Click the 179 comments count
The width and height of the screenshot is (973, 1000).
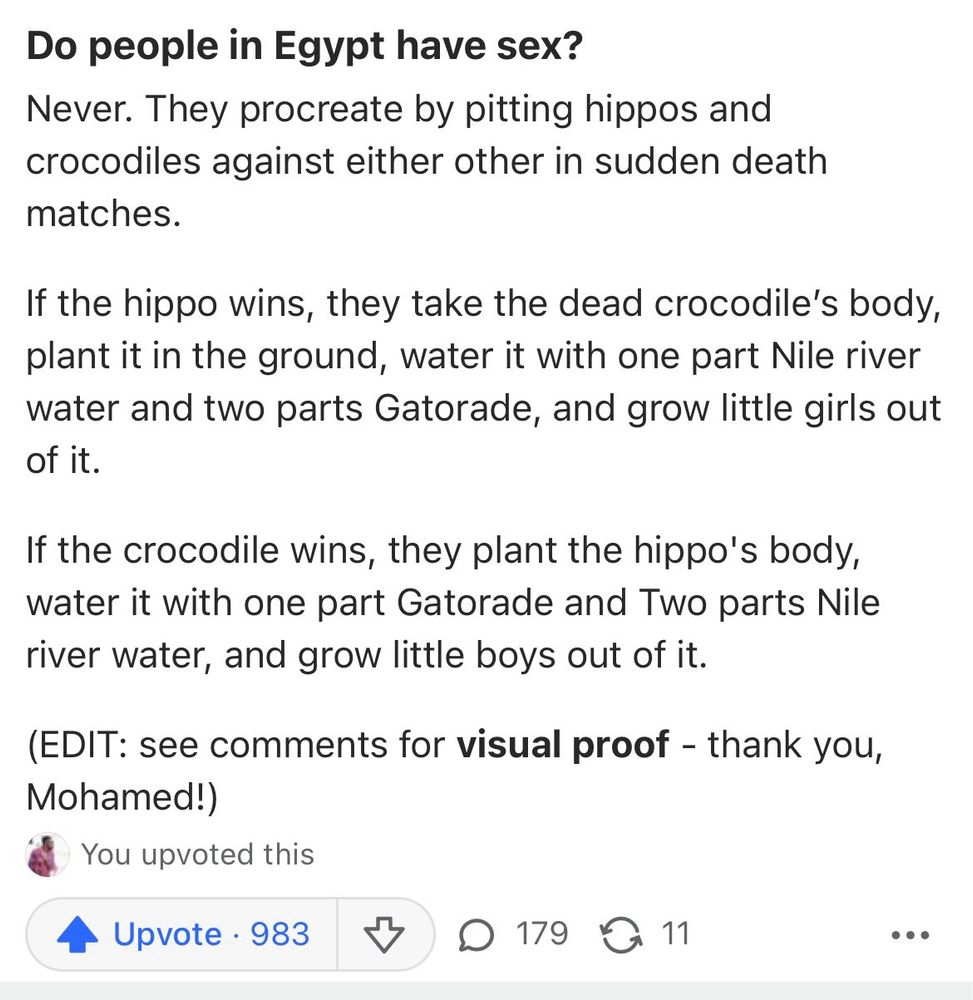542,934
